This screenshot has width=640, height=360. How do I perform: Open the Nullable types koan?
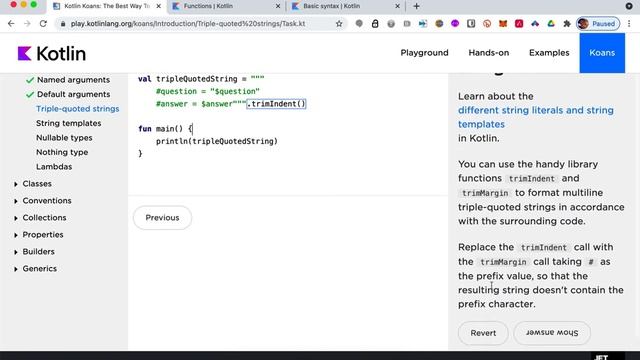click(x=64, y=138)
